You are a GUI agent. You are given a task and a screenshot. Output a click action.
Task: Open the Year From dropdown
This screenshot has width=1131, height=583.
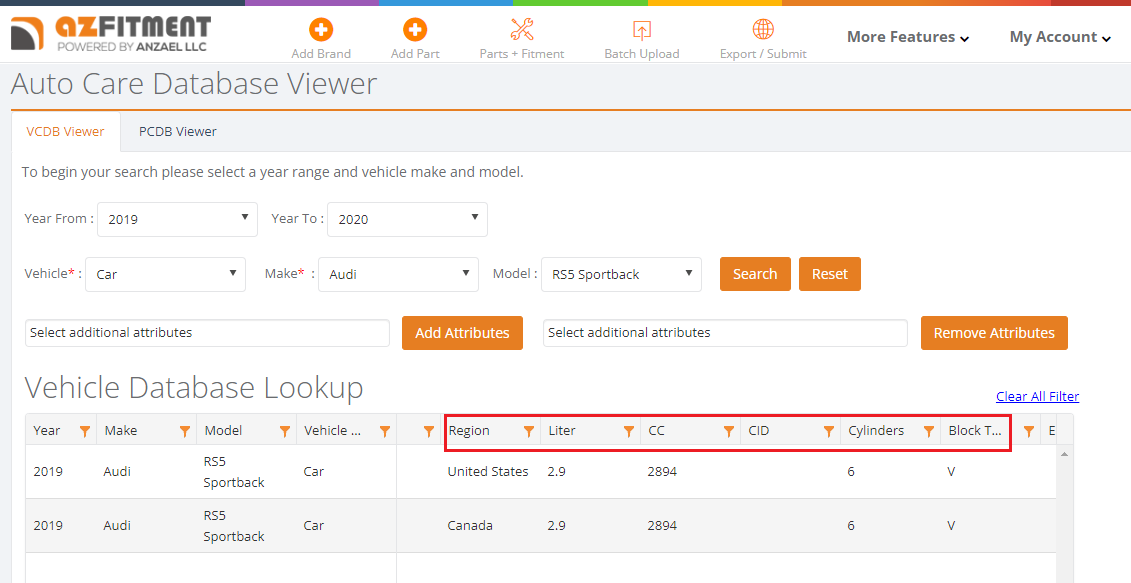point(177,219)
